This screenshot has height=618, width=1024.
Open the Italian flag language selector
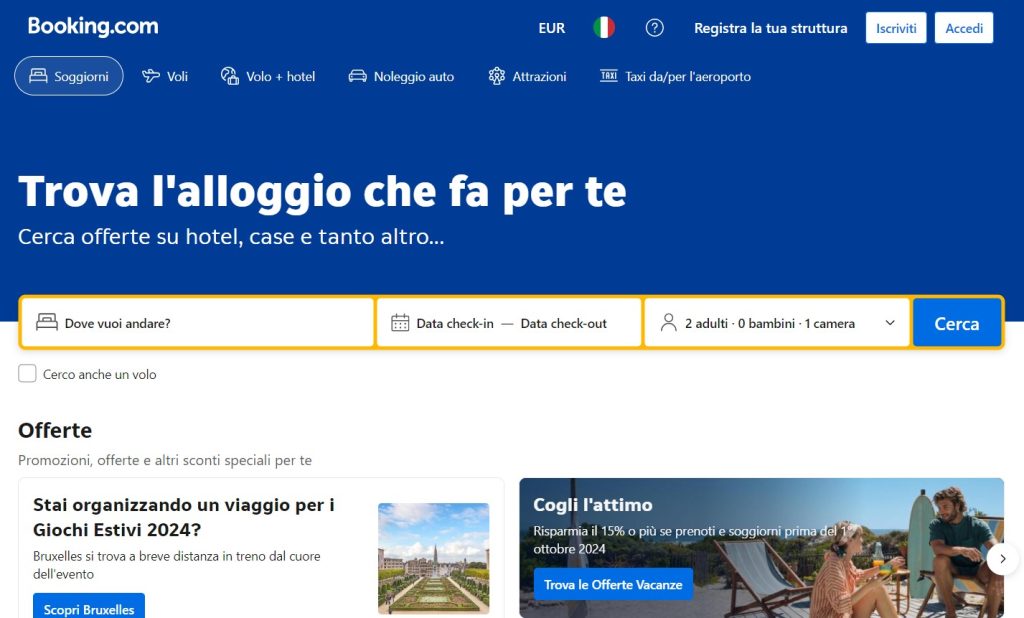(x=604, y=27)
